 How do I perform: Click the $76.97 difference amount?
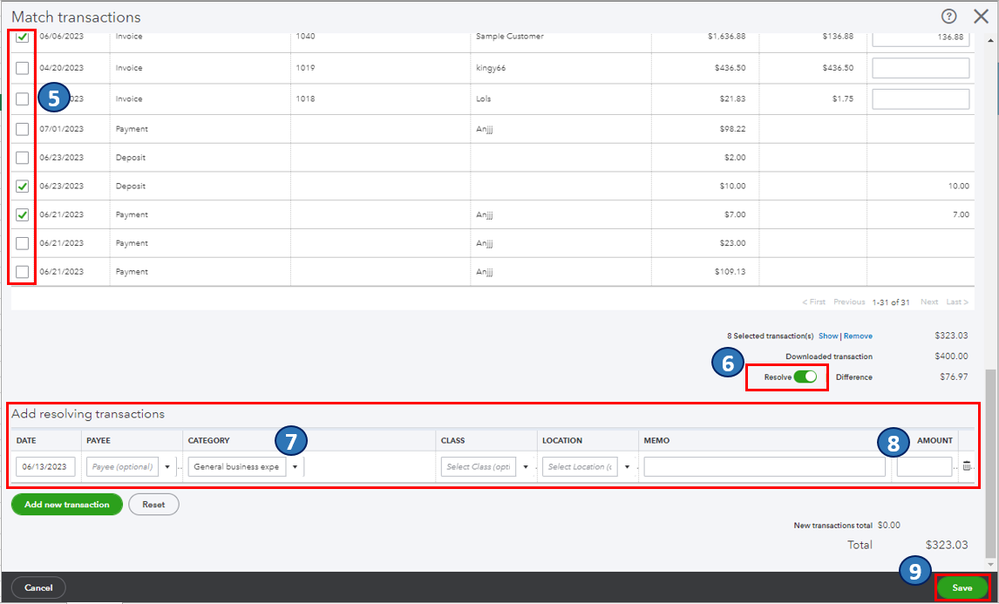click(954, 377)
